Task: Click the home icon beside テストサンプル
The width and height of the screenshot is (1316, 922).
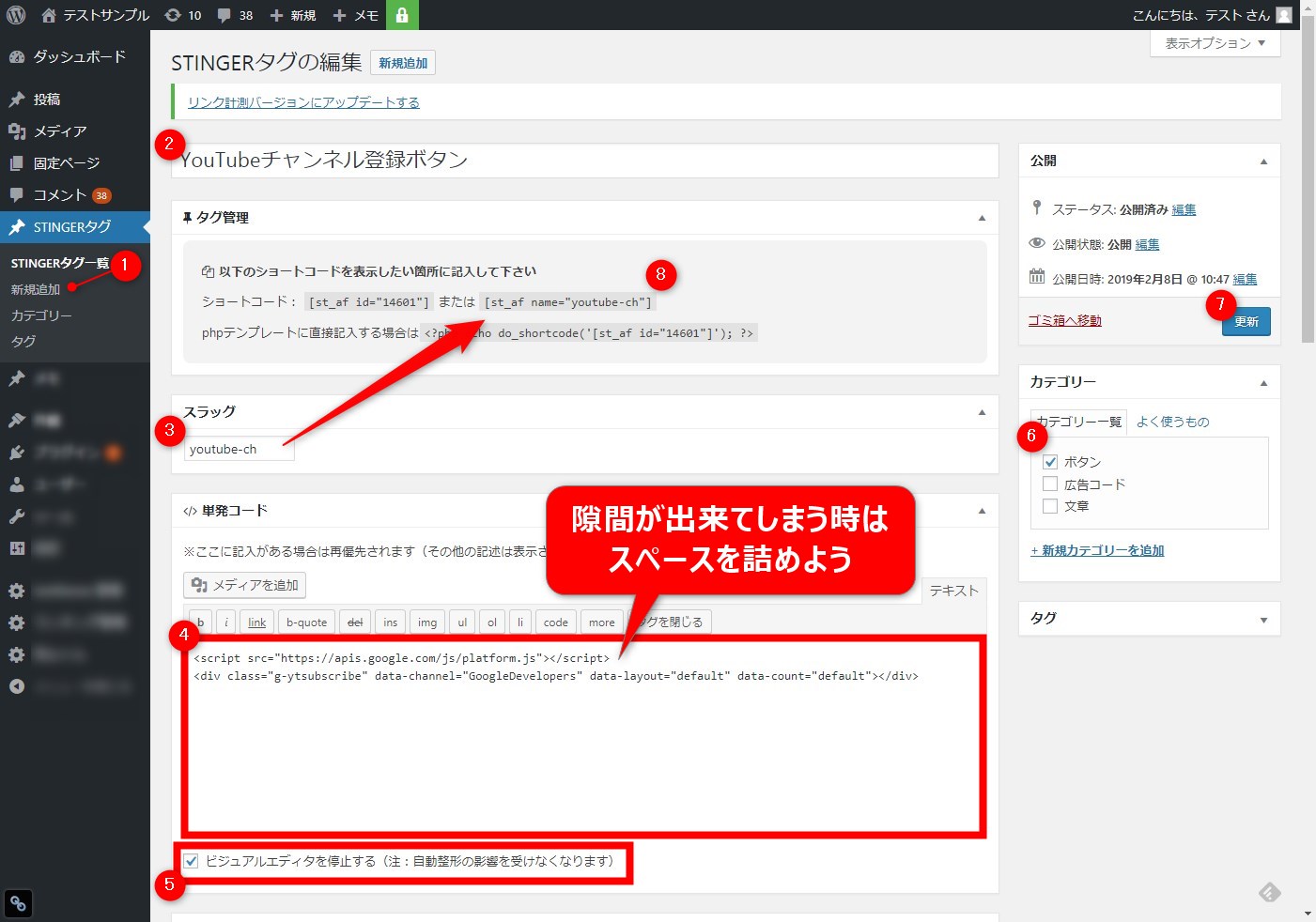Action: coord(49,15)
